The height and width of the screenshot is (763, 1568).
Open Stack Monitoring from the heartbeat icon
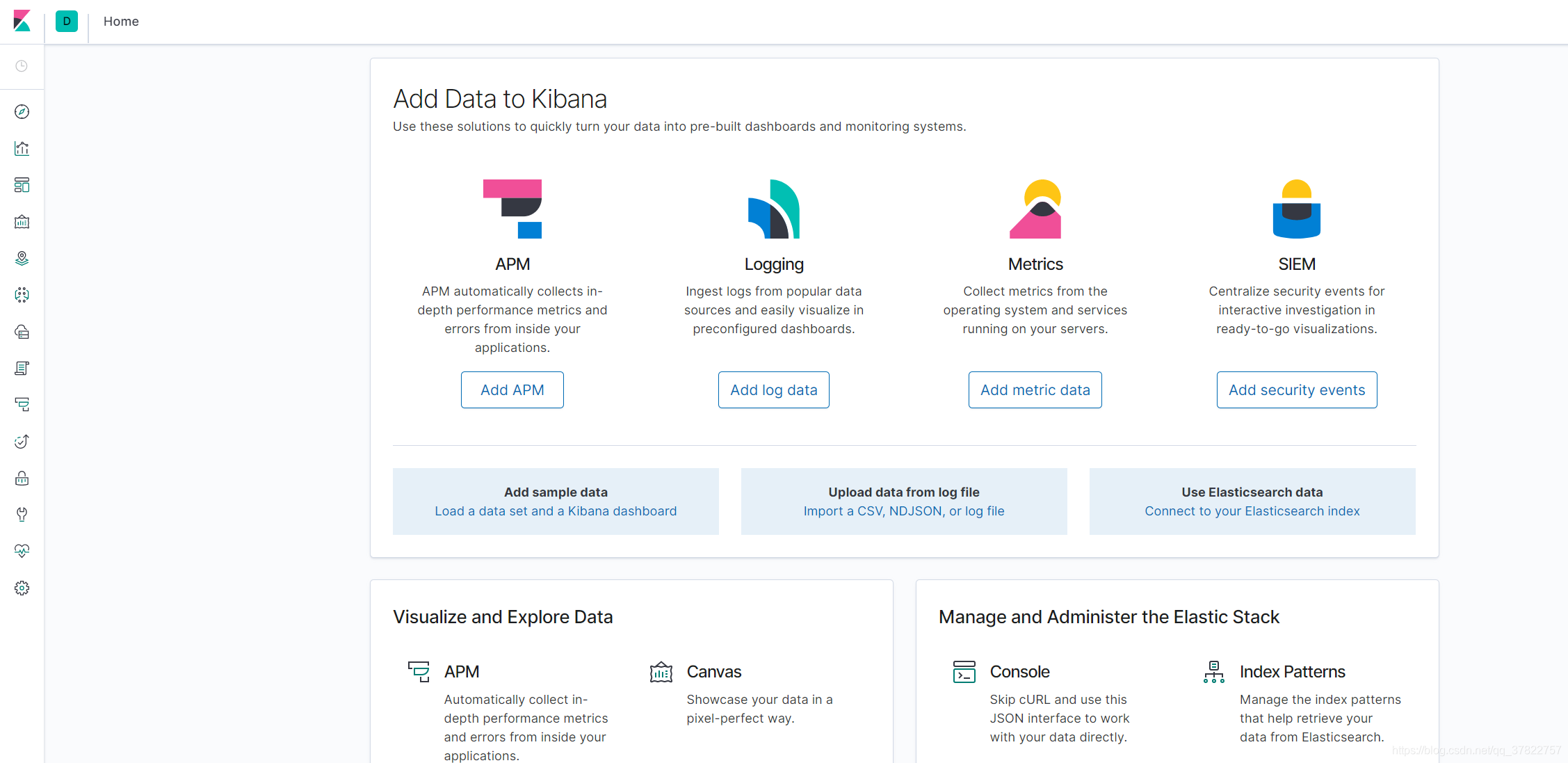coord(22,551)
